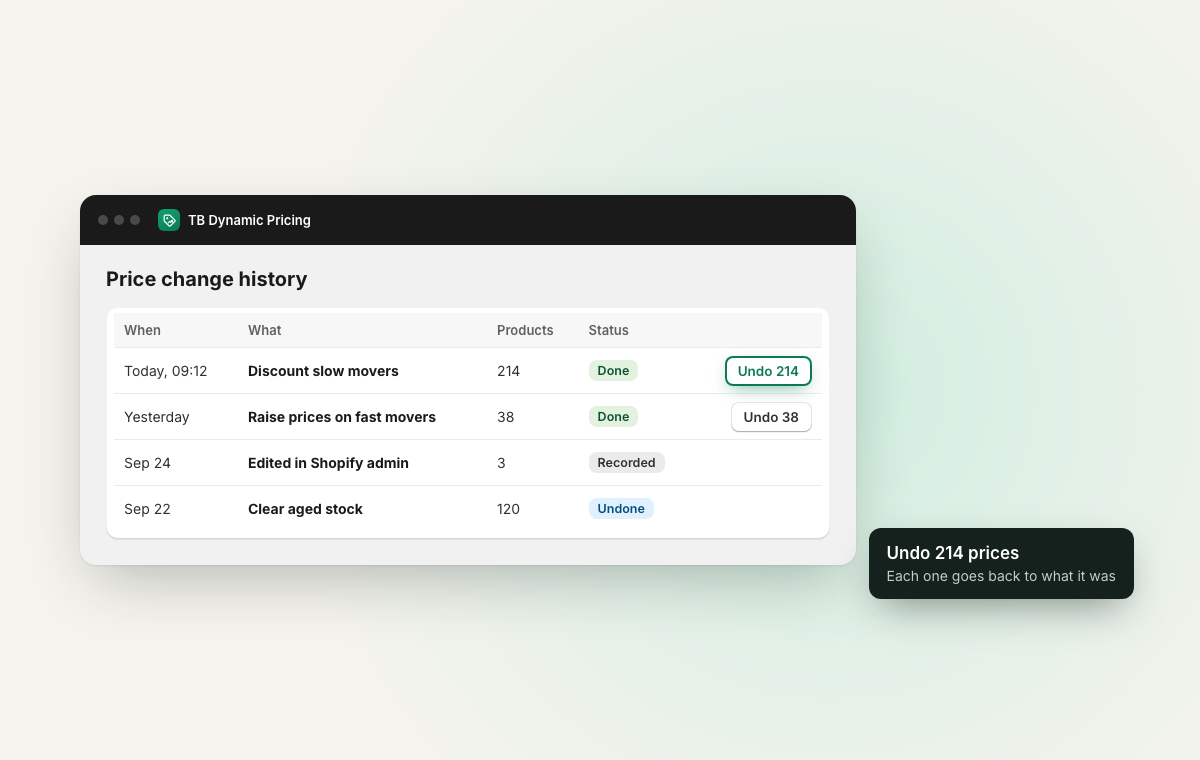This screenshot has height=760, width=1200.
Task: Click the Today, 09:12 date cell
Action: click(166, 371)
